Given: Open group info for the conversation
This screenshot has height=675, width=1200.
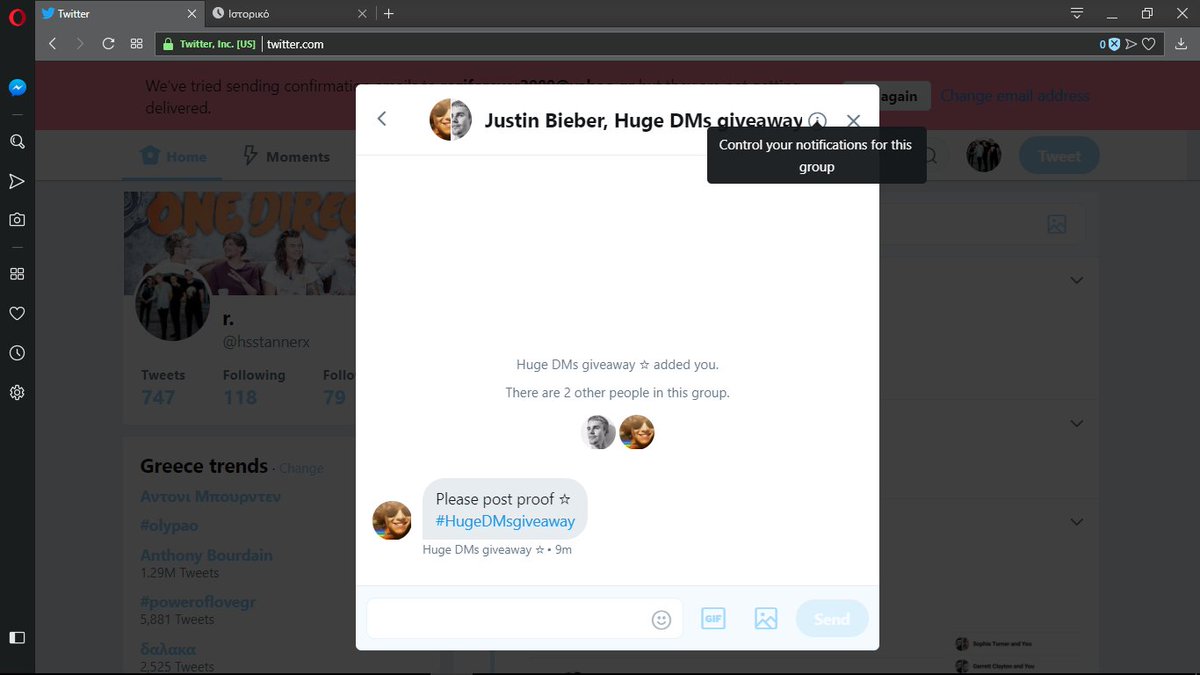Looking at the screenshot, I should point(817,120).
